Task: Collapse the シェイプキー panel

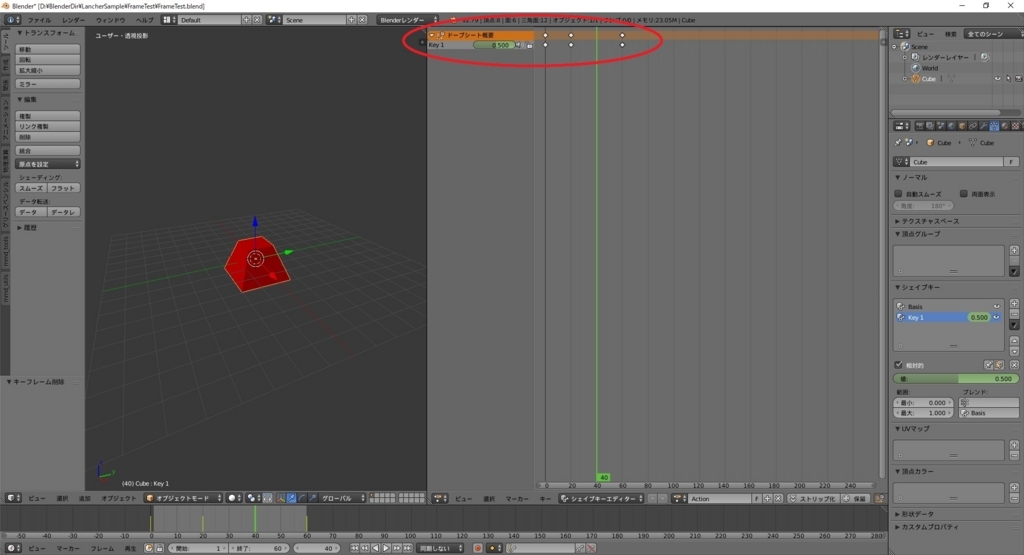Action: 917,287
